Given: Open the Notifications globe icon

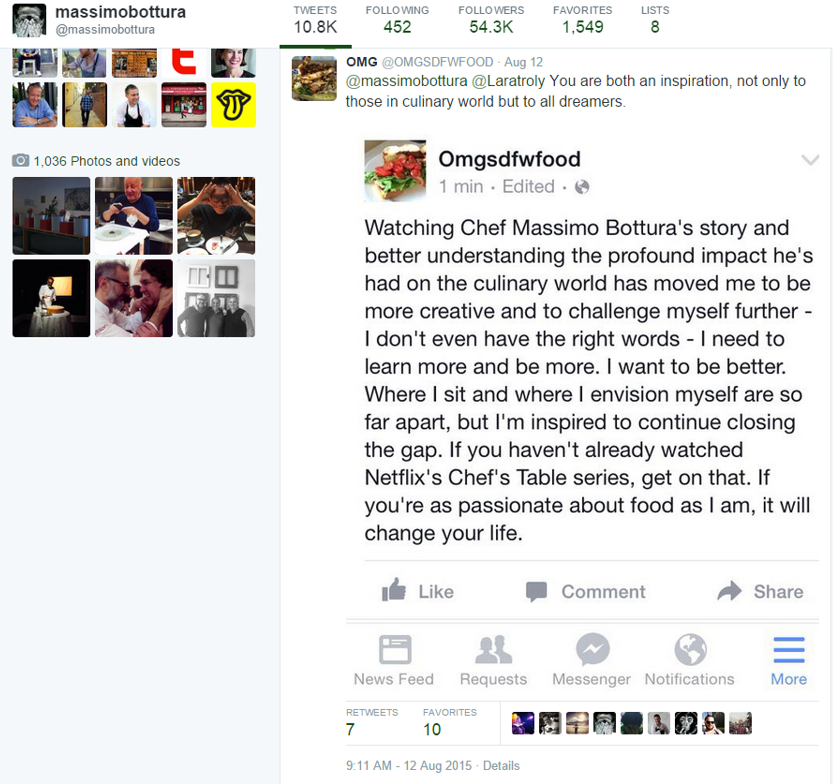Looking at the screenshot, I should click(690, 649).
